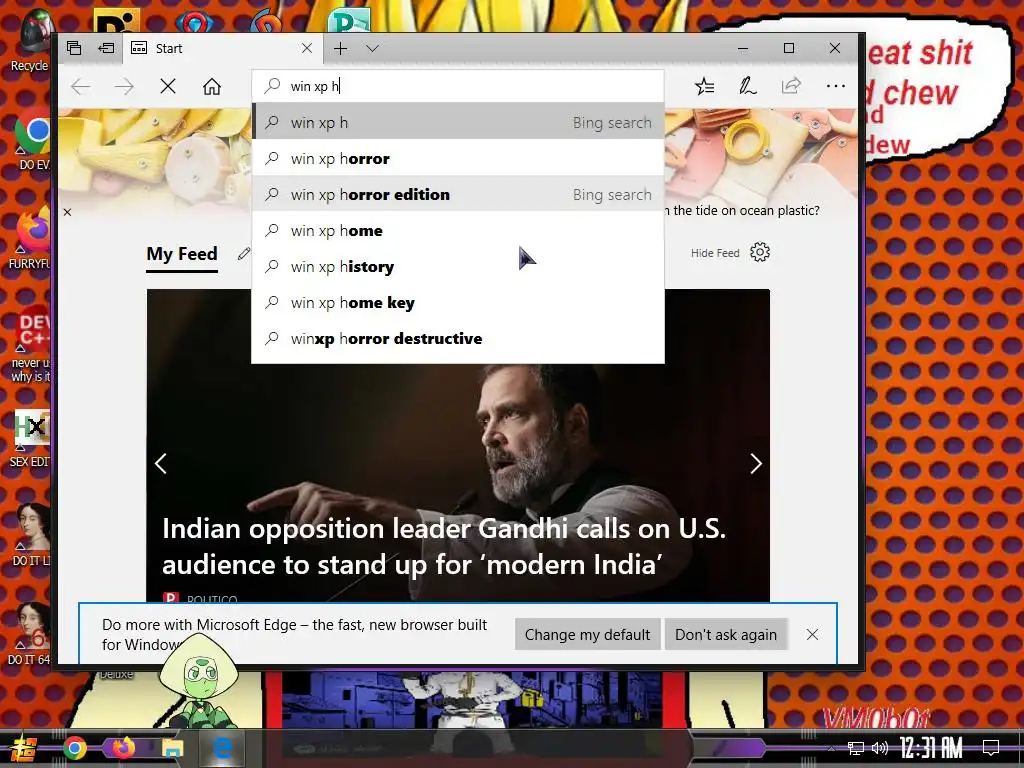Image resolution: width=1024 pixels, height=768 pixels.
Task: Open the Chrome desktop shortcut
Action: [33, 140]
